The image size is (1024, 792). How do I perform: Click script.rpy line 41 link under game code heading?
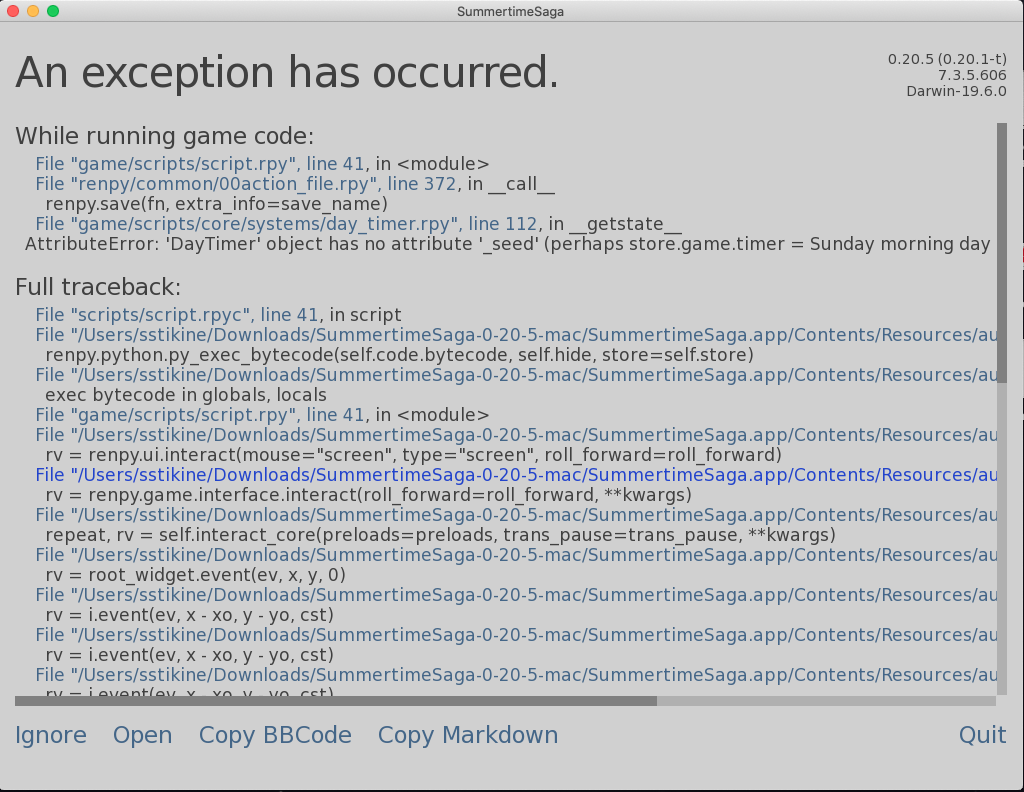tap(200, 164)
